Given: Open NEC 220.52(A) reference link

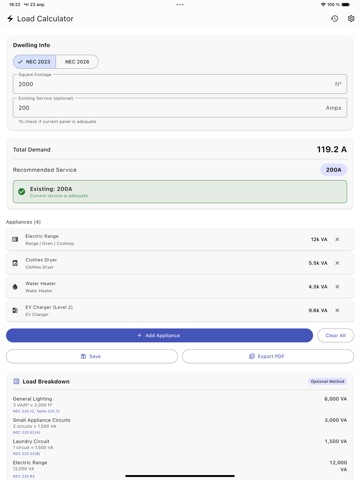Looking at the screenshot, I should [x=26, y=432].
